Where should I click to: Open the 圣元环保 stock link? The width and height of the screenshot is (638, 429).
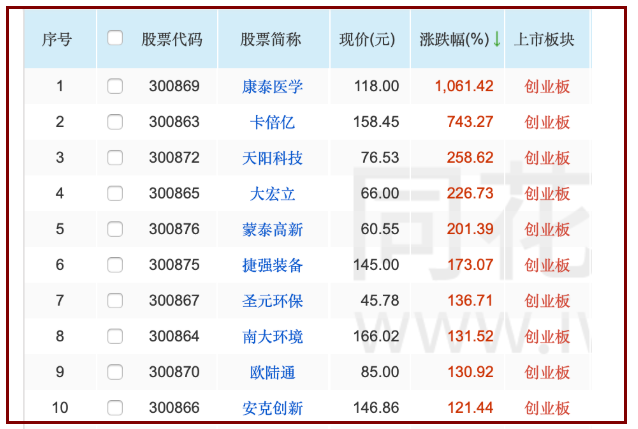pos(272,301)
